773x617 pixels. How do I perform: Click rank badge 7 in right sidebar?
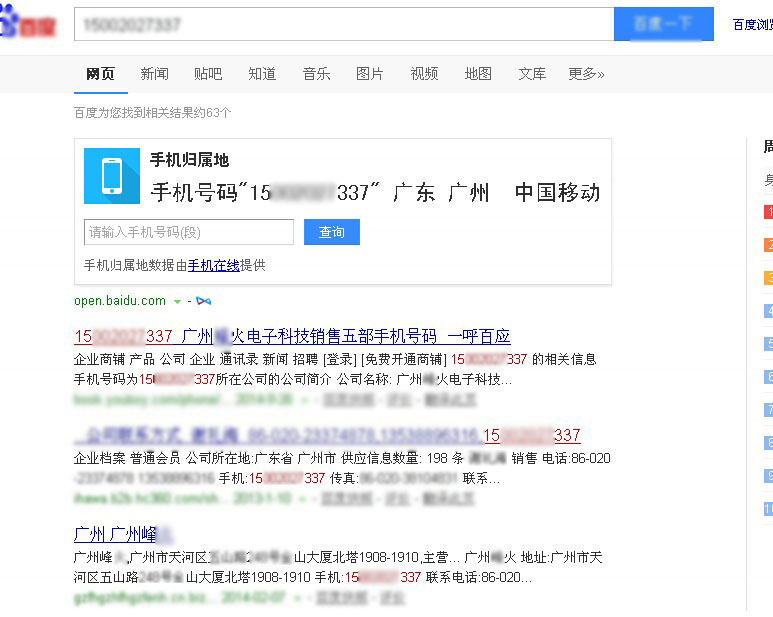pyautogui.click(x=768, y=410)
